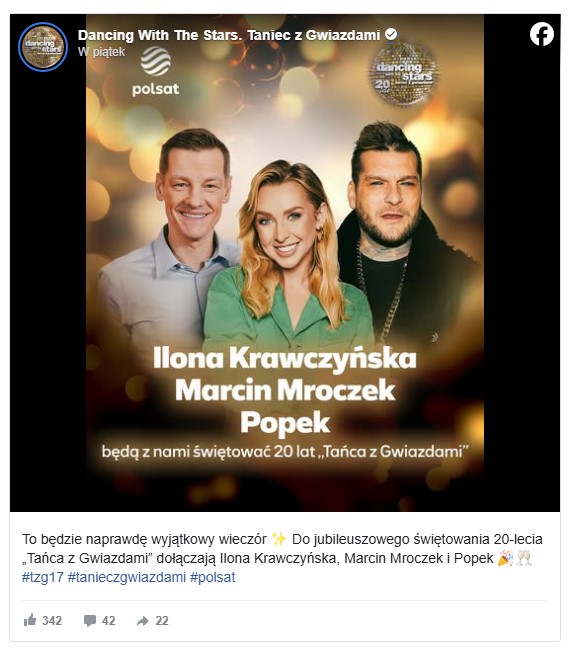The image size is (571, 655).
Task: Click the thumbs-up like icon
Action: 30,620
